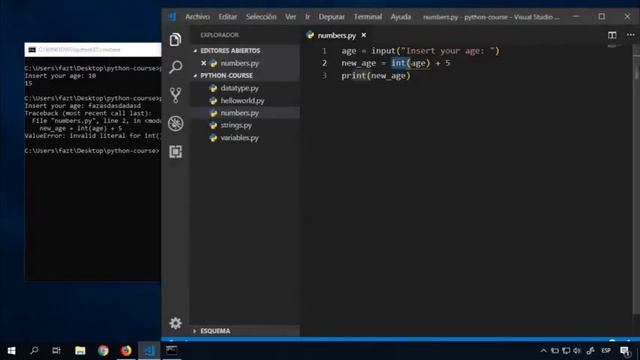This screenshot has width=640, height=360.
Task: Open the Extensions view in activity bar
Action: click(176, 151)
